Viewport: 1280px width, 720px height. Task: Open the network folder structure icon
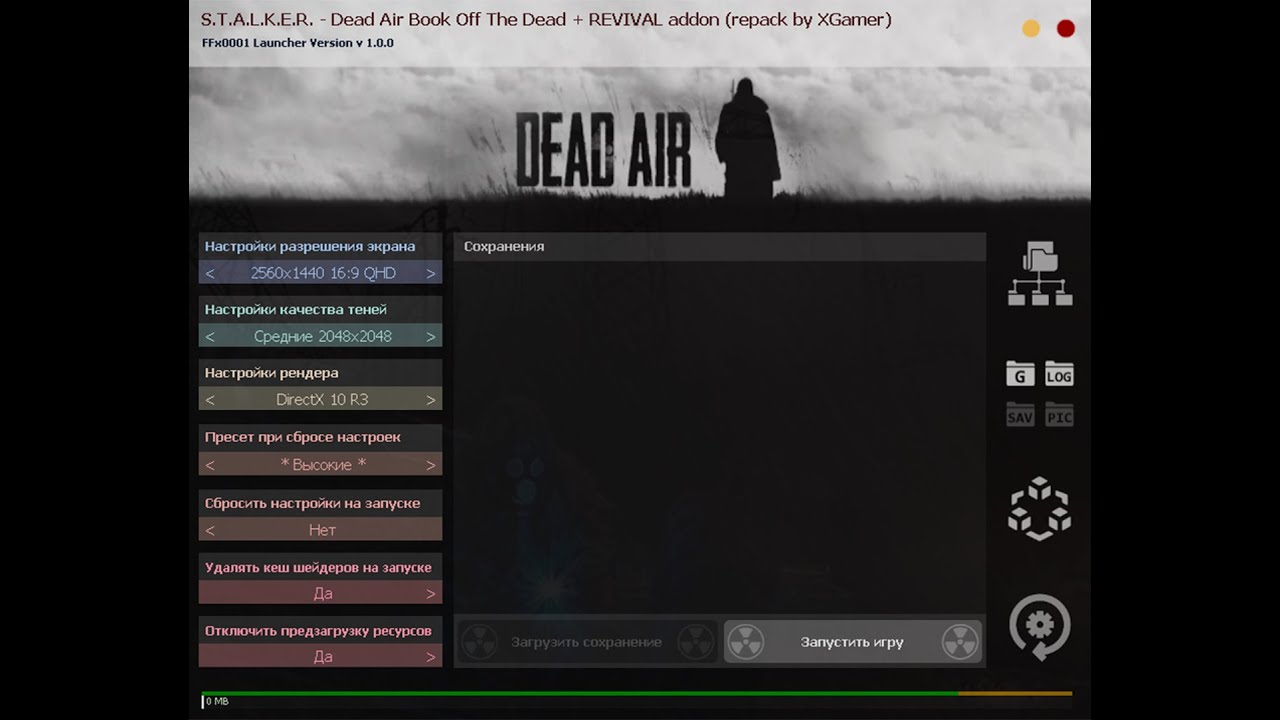[x=1040, y=273]
